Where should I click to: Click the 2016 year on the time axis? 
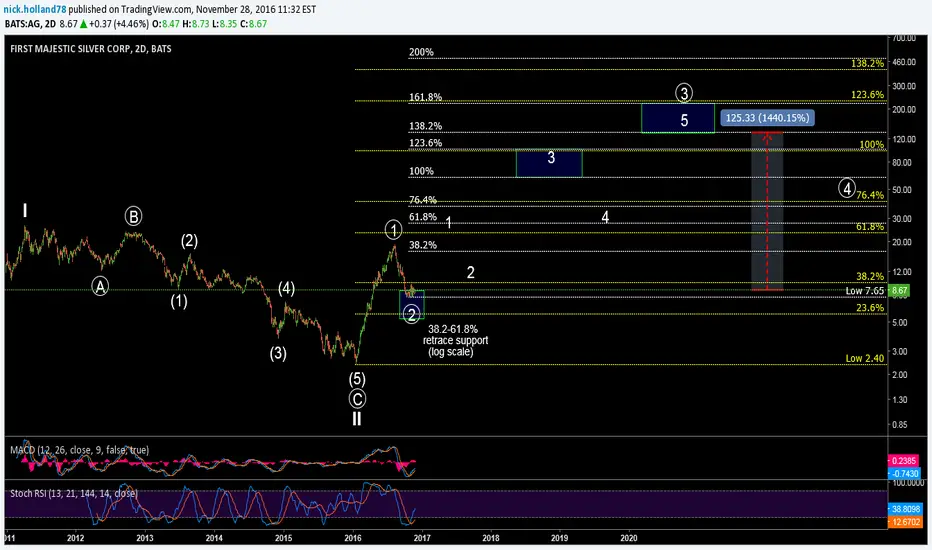click(352, 538)
